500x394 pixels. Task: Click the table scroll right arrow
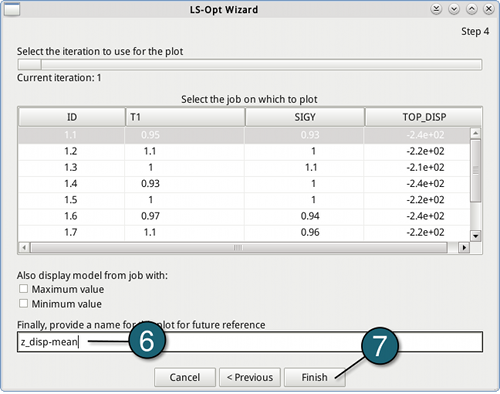(x=464, y=248)
